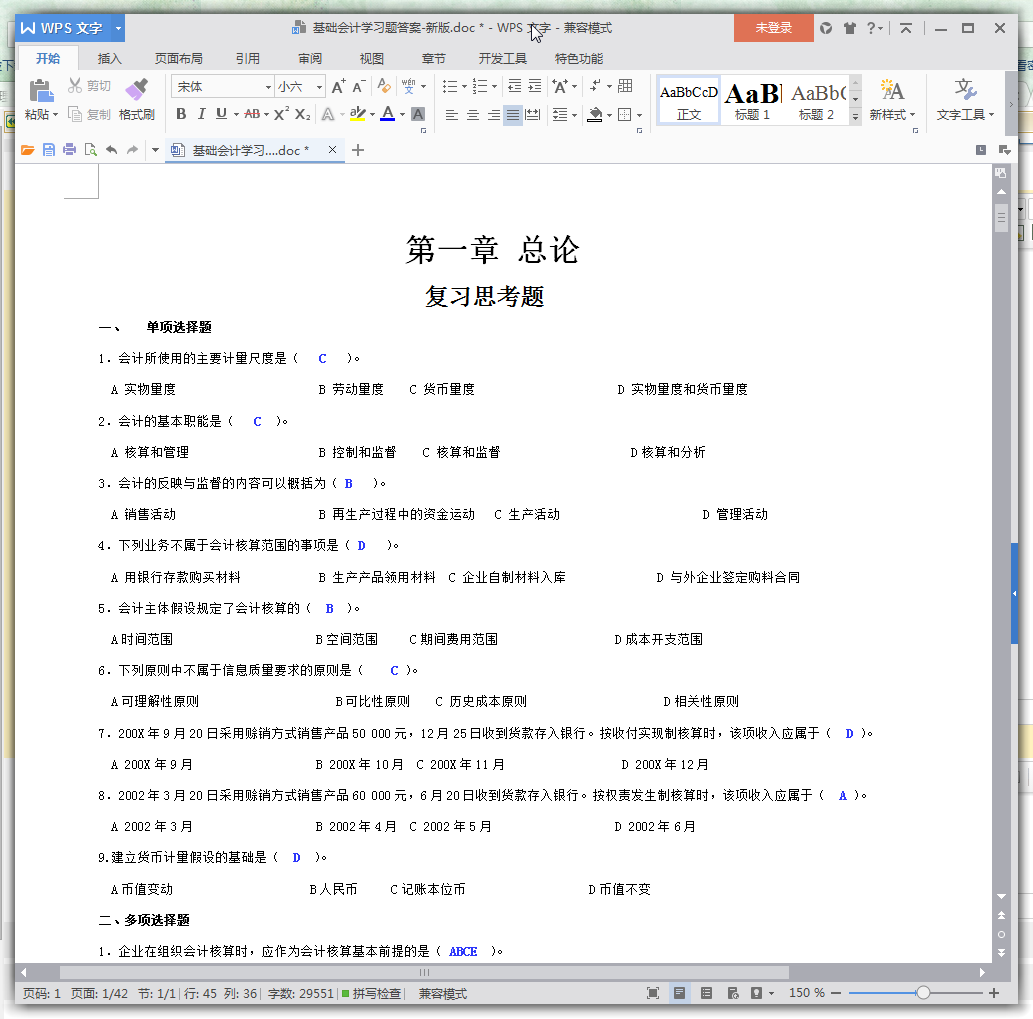Click the clear formatting eraser icon
The image size is (1033, 1019).
pos(383,86)
